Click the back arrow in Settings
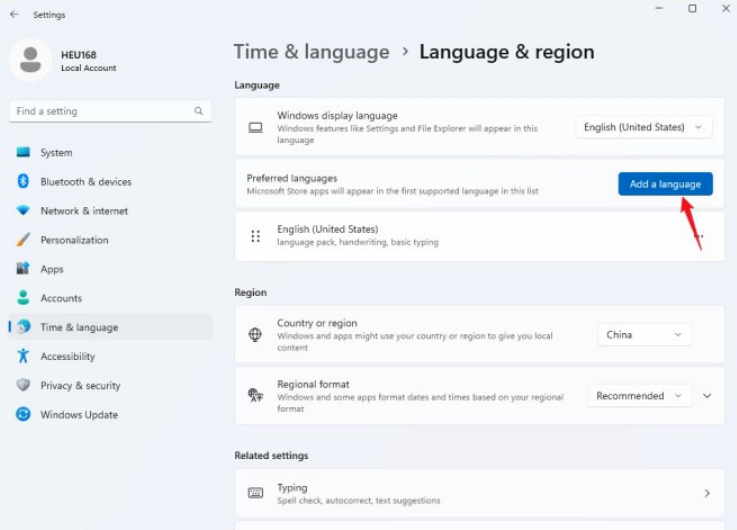This screenshot has height=530, width=737. coord(15,14)
